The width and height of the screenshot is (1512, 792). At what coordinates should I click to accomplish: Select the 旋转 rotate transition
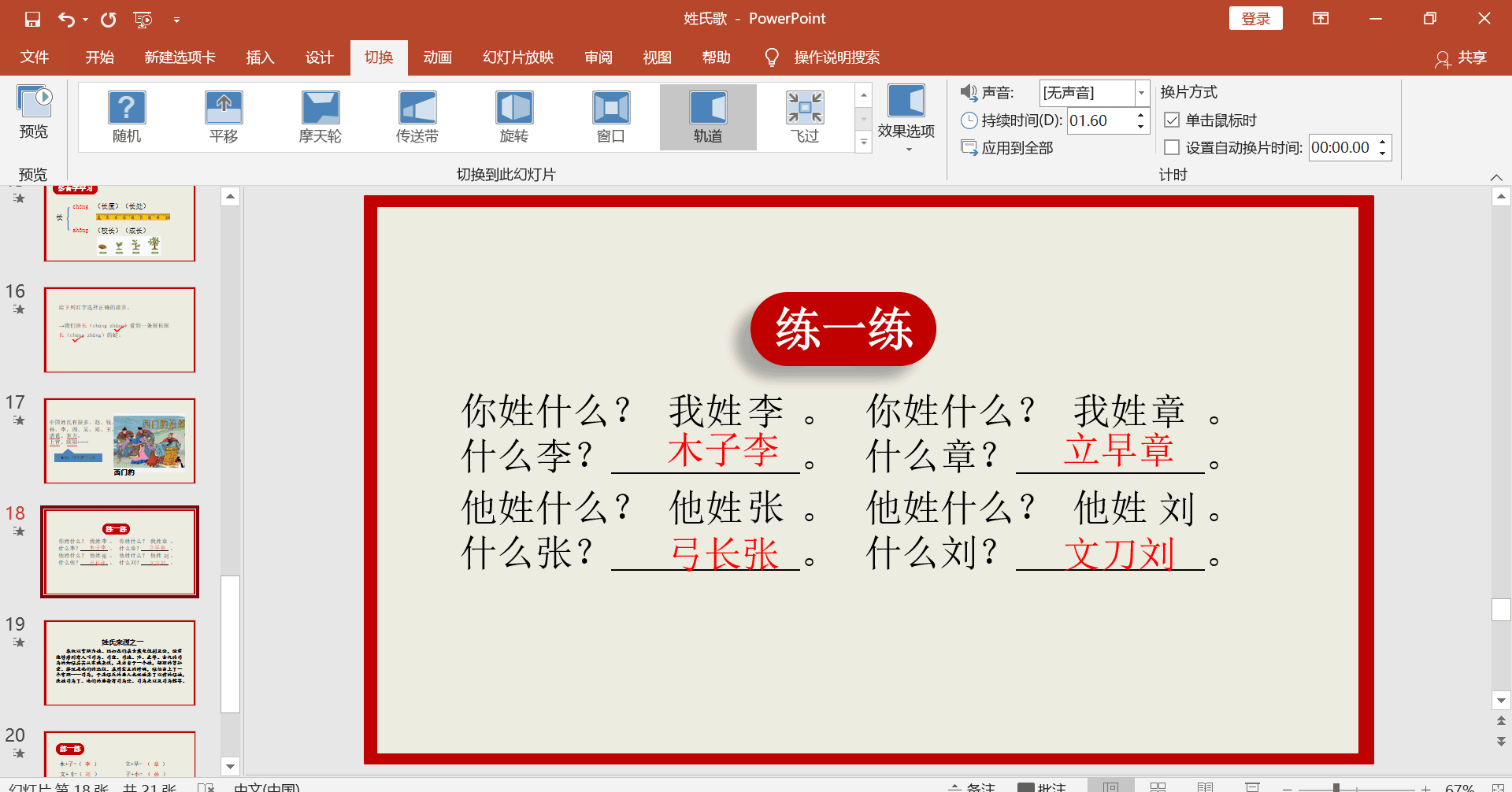coord(514,117)
